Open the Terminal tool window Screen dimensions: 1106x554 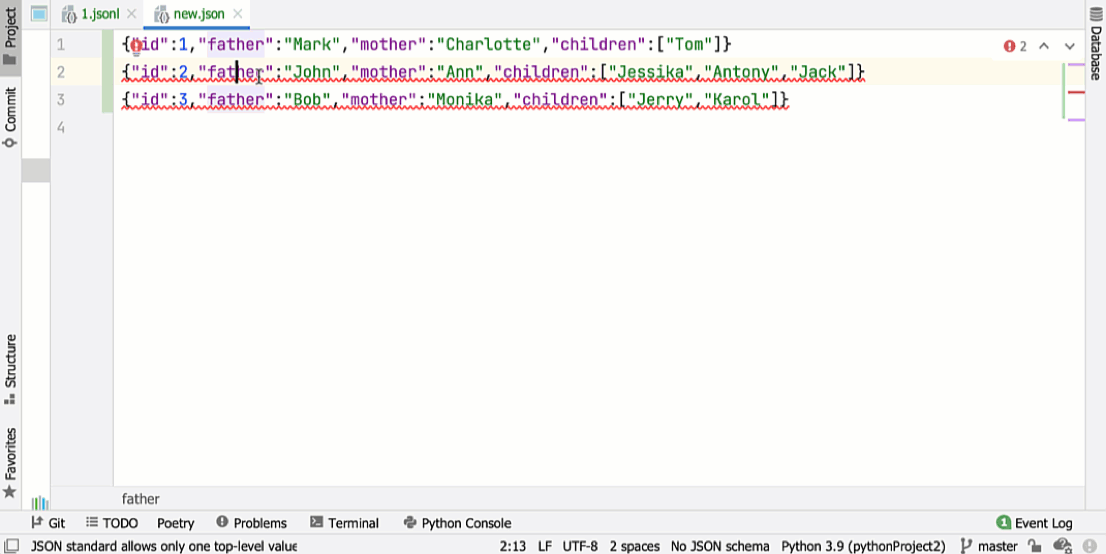(344, 523)
